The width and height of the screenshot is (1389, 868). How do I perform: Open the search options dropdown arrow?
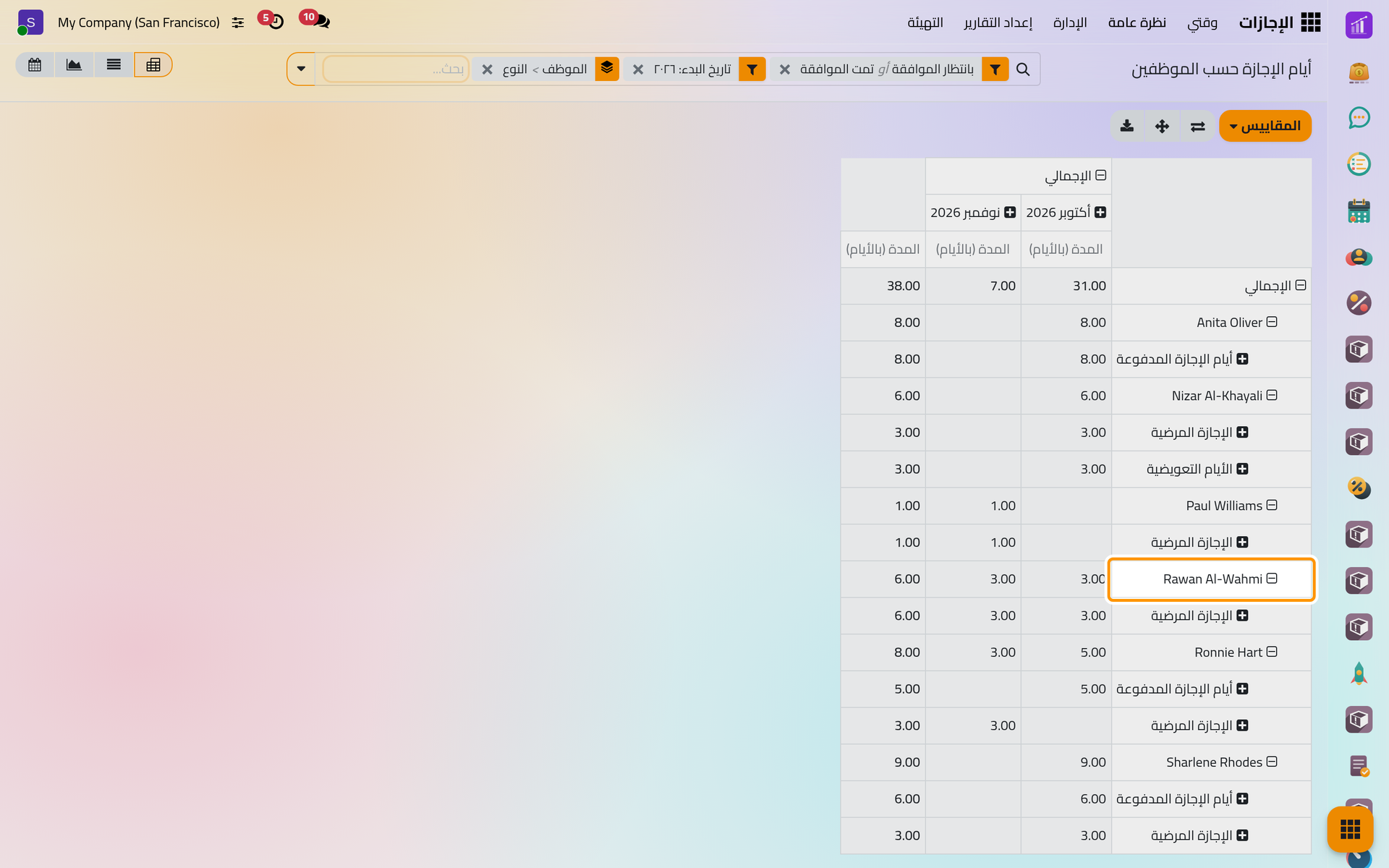(301, 69)
